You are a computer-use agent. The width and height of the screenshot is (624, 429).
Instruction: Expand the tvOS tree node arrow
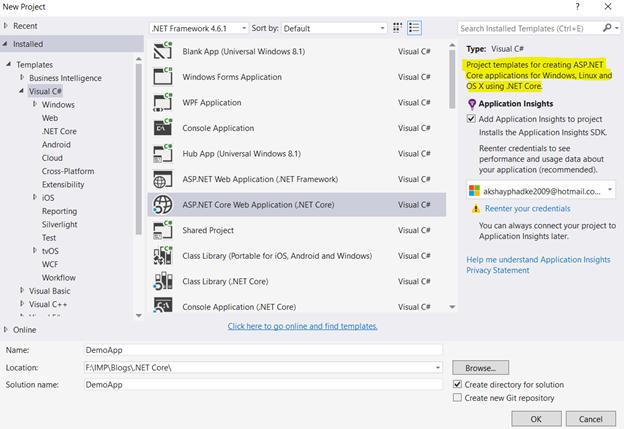click(35, 250)
